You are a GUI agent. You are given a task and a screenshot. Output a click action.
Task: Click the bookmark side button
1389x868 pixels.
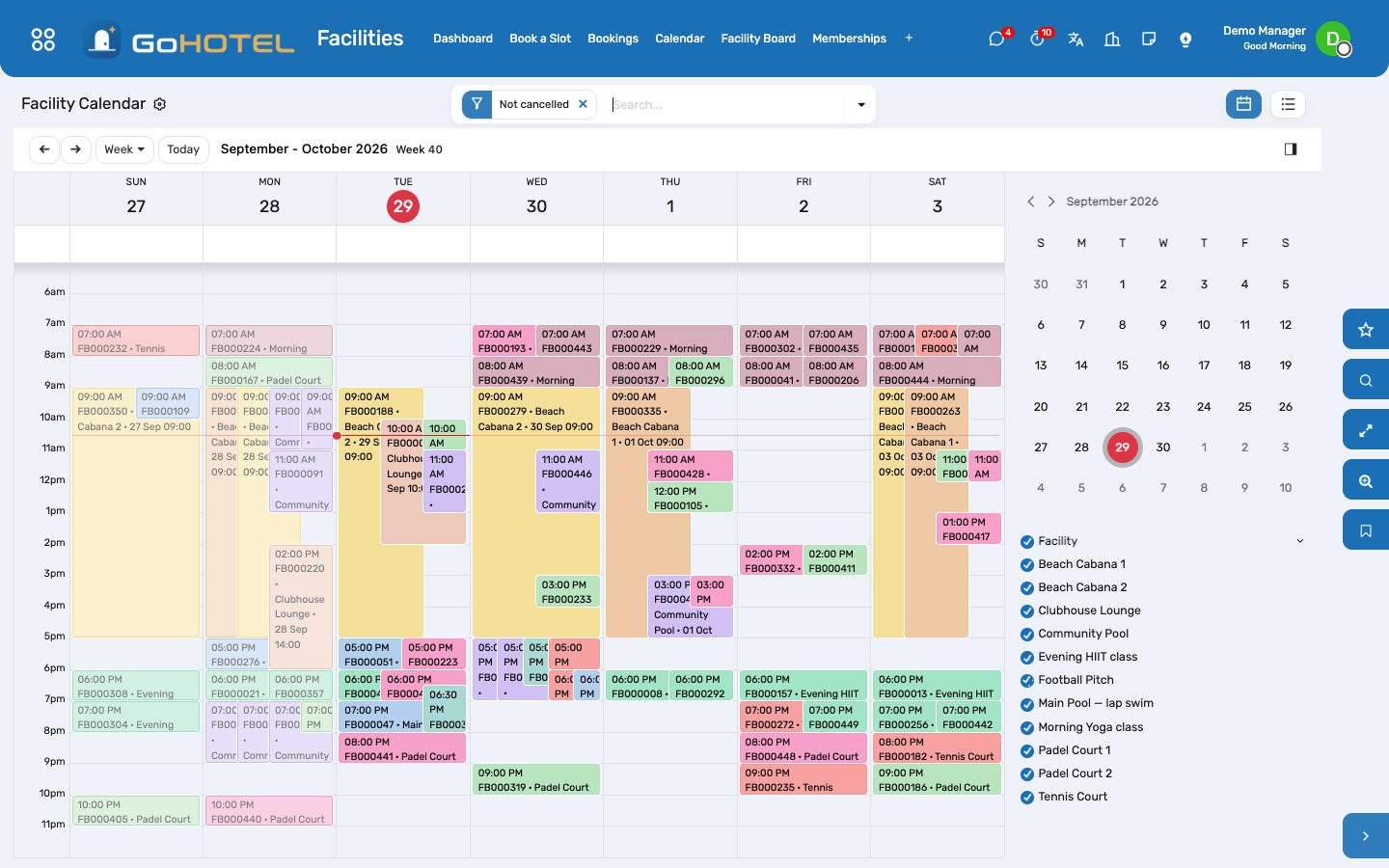(1366, 530)
